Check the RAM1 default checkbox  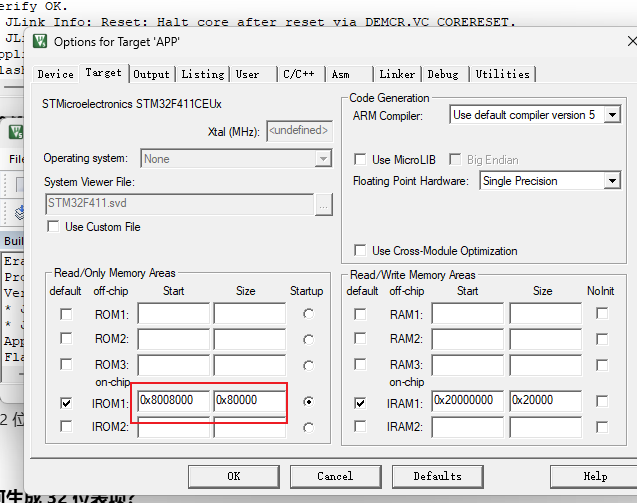click(360, 314)
